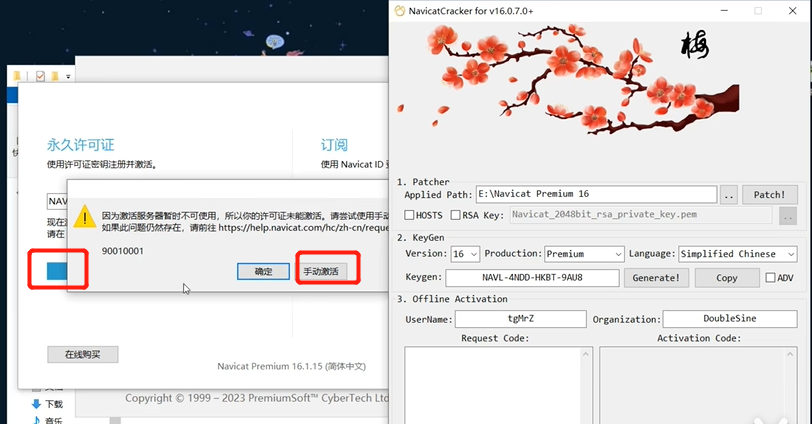Click 确定 in the error dialog
Screen dimensions: 812x424
[263, 271]
